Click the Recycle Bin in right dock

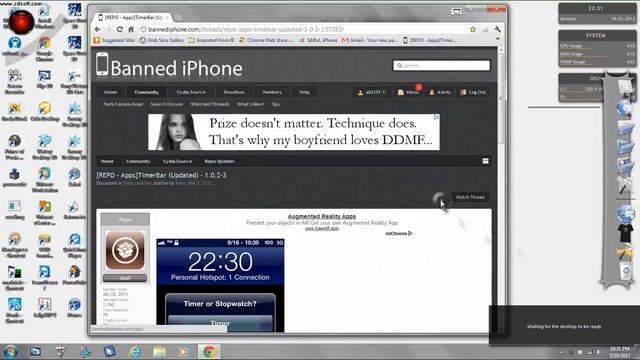[625, 271]
